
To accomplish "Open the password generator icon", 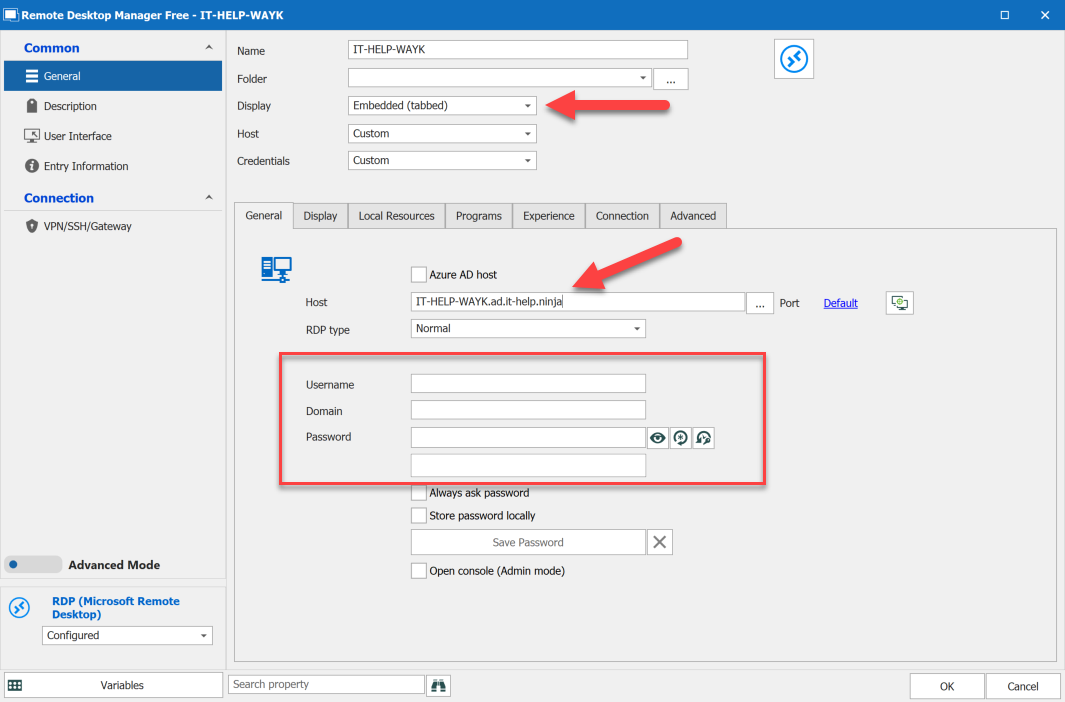I will point(681,438).
